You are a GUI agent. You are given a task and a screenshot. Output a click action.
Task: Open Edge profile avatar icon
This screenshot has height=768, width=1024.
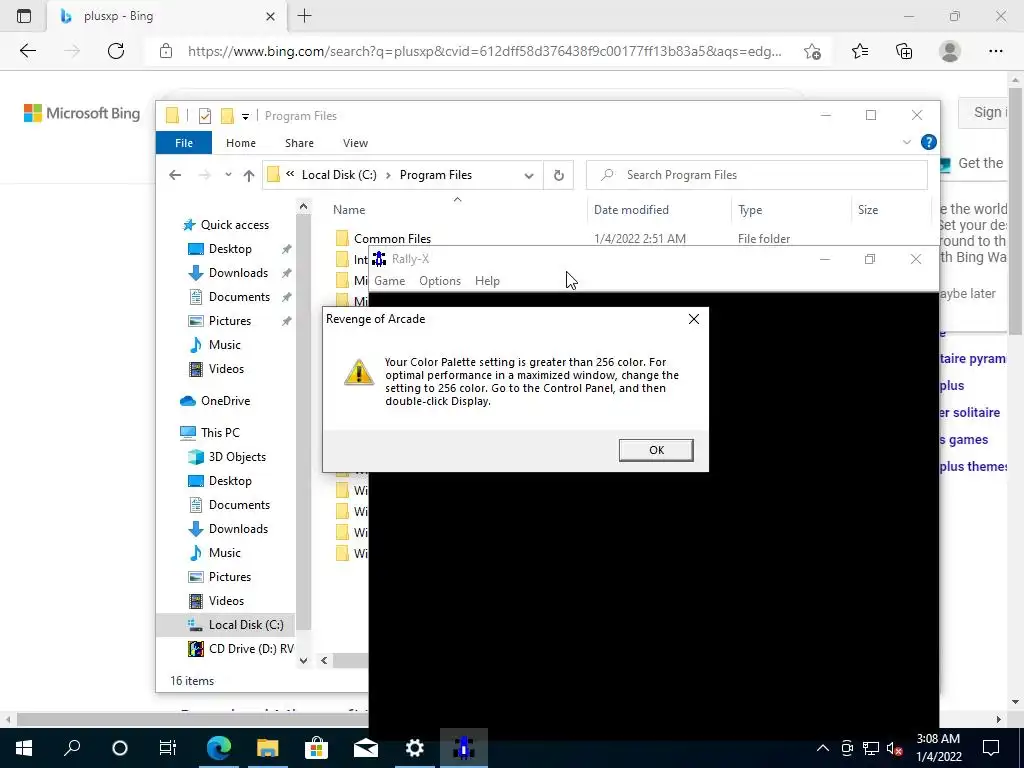coord(950,51)
